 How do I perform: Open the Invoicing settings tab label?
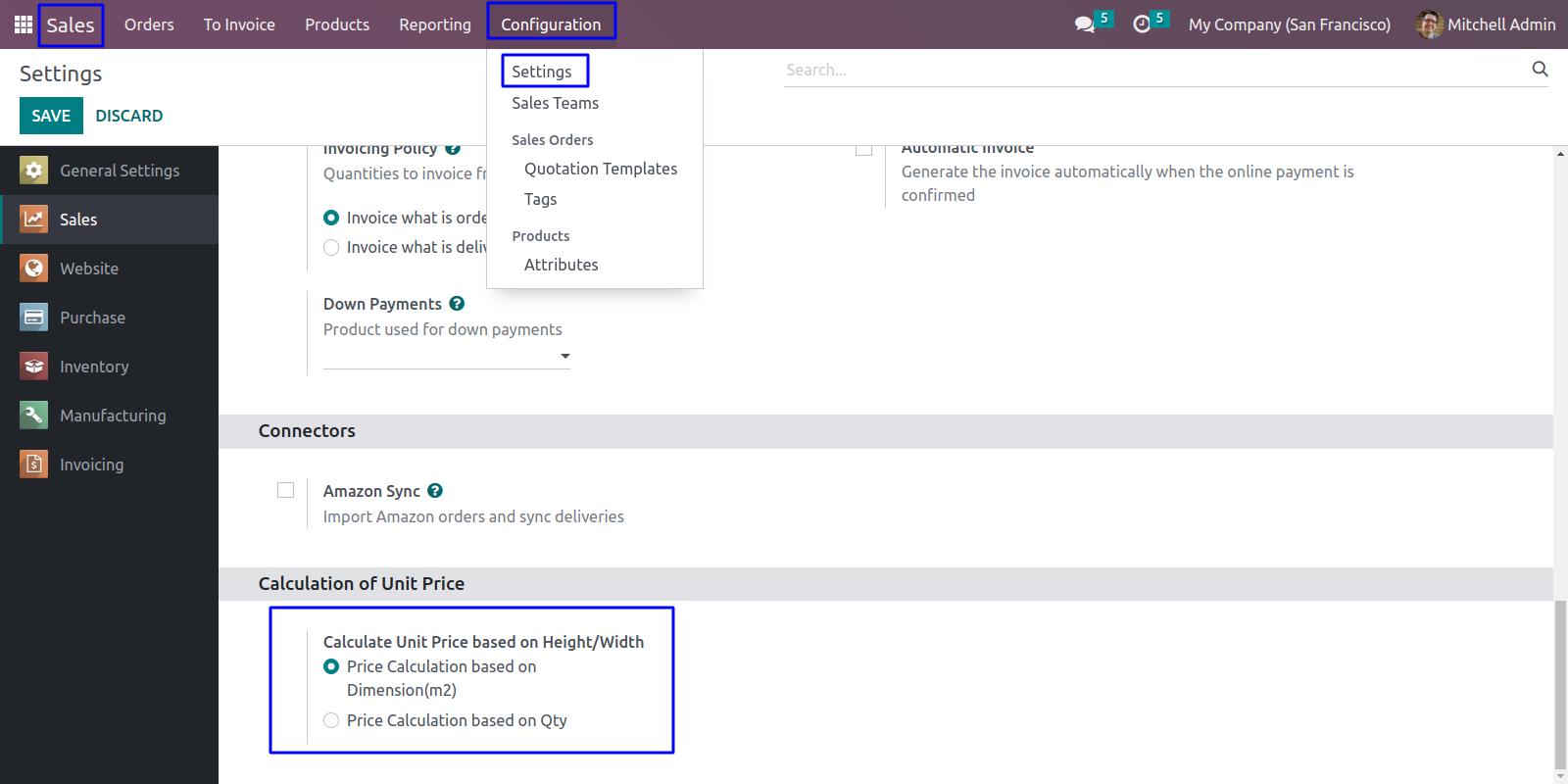point(91,465)
